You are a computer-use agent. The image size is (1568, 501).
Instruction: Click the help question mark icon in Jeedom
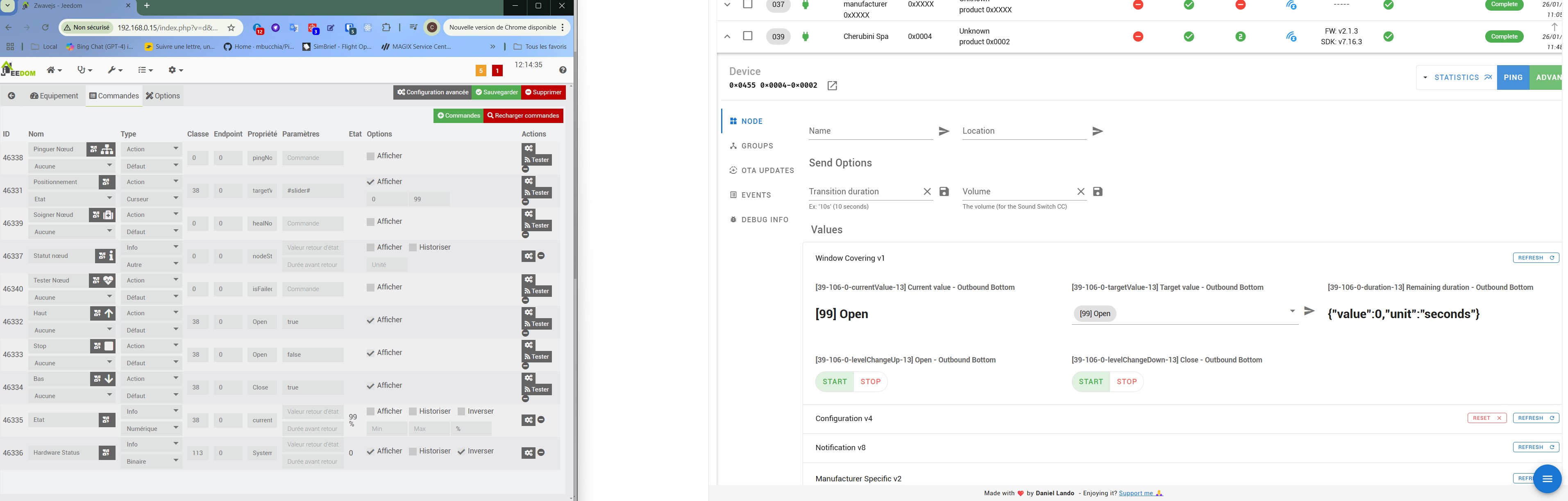pos(563,70)
